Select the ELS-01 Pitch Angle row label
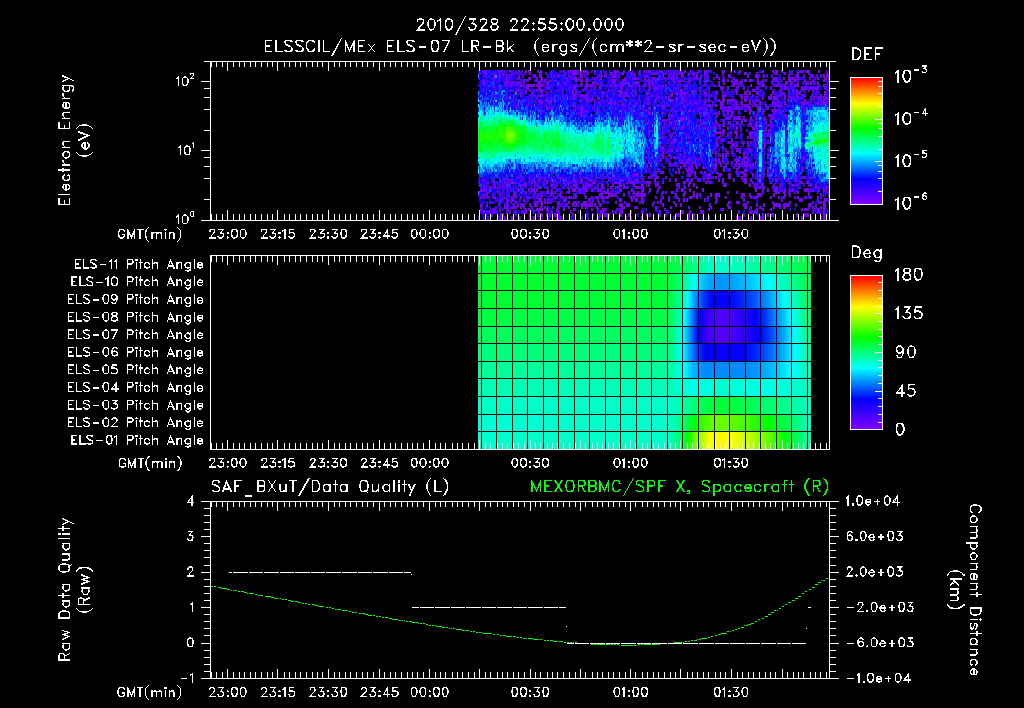The image size is (1024, 708). click(137, 440)
